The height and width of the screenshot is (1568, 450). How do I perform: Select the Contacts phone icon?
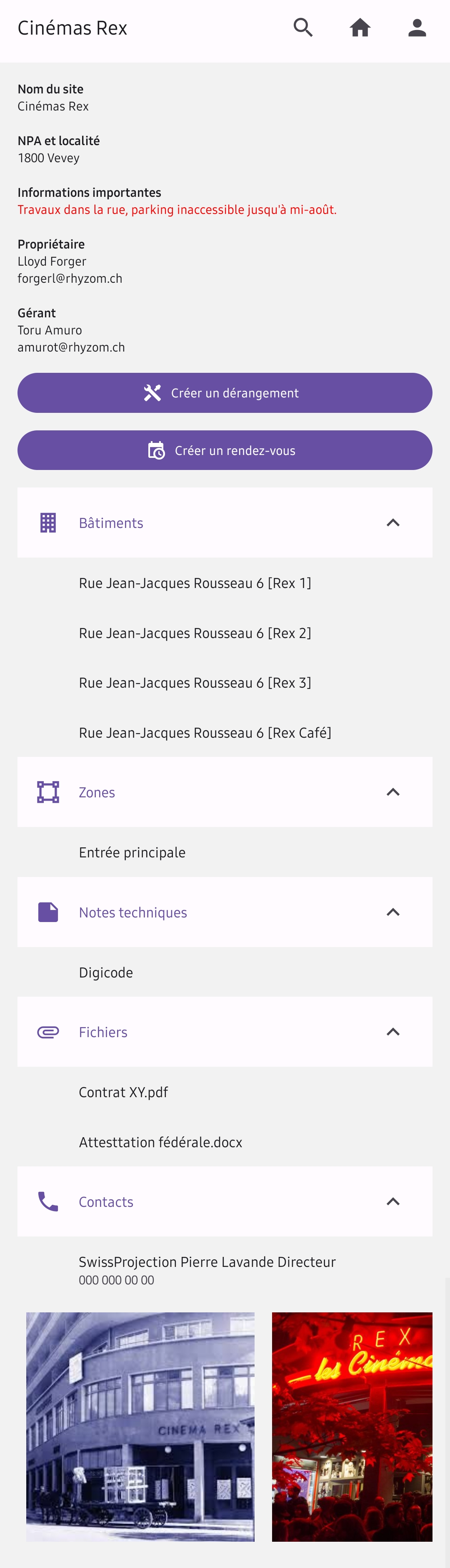(x=47, y=1201)
